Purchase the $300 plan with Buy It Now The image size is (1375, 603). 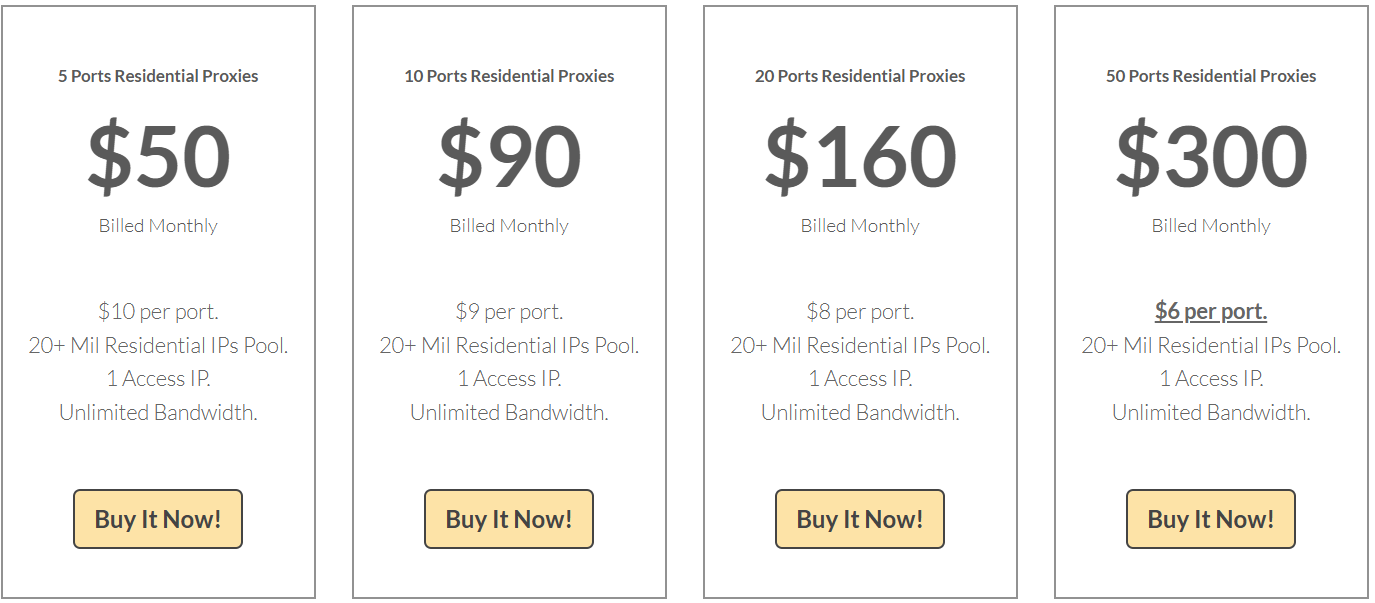[x=1211, y=519]
